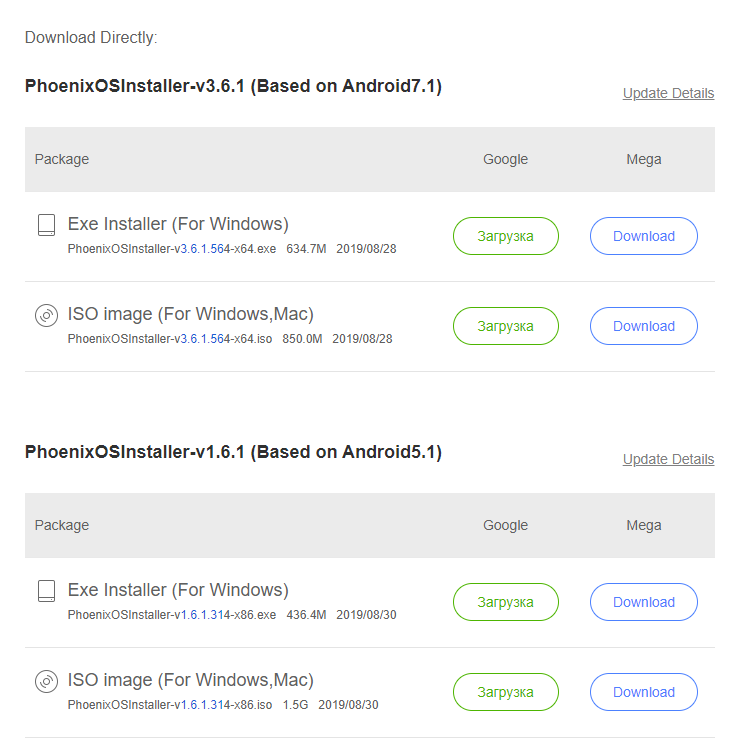Download v3.6.1 ISO image via Mega
The height and width of the screenshot is (740, 738).
[x=643, y=326]
